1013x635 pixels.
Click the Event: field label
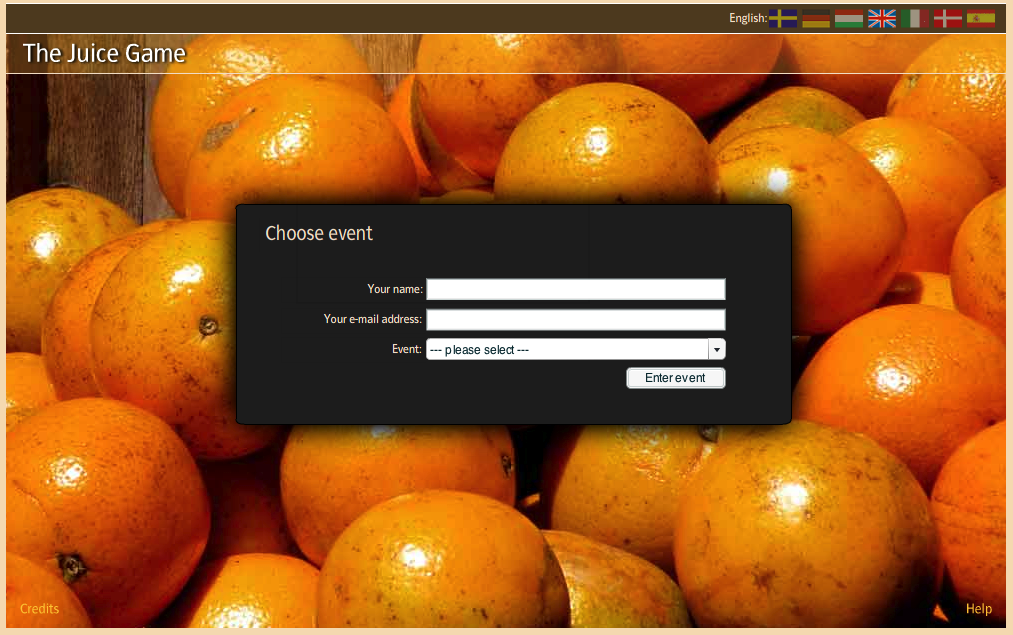point(407,349)
